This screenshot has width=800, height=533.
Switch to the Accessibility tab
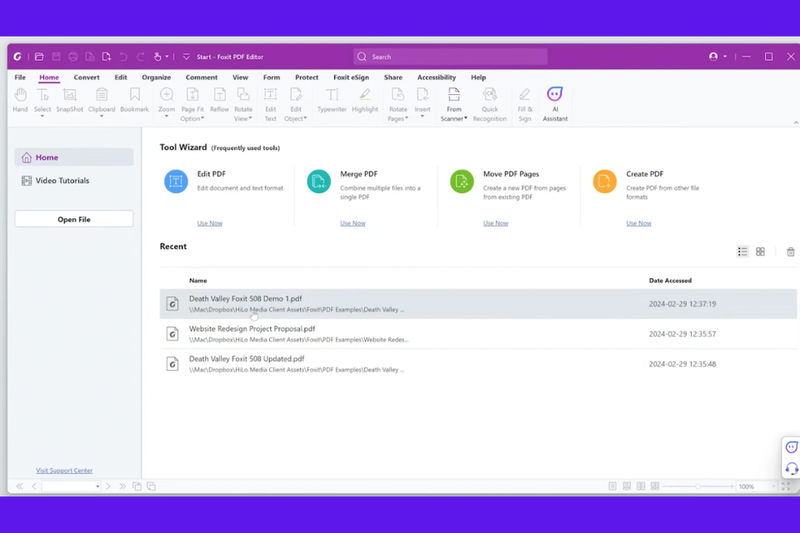tap(436, 78)
